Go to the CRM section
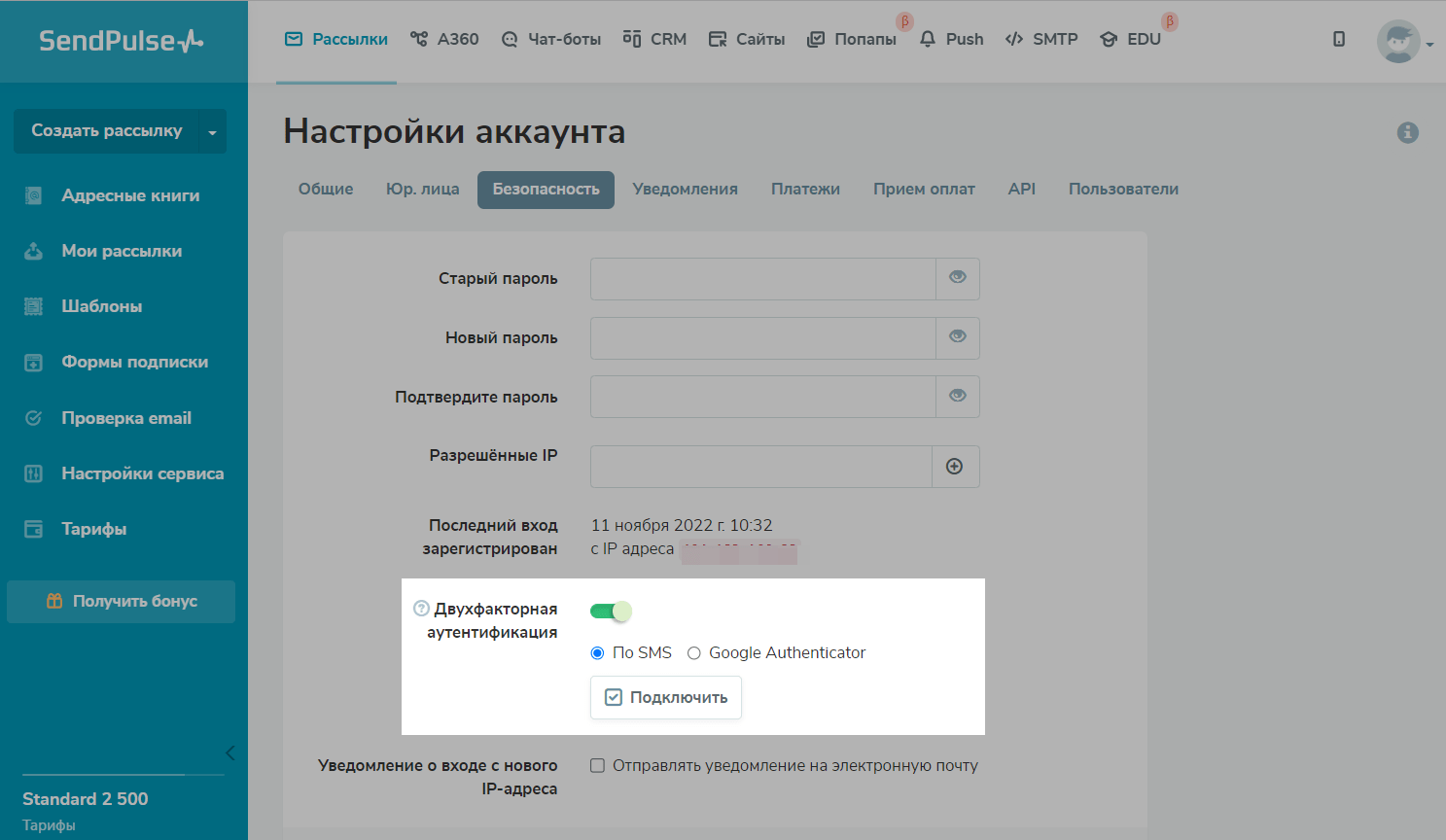 pyautogui.click(x=654, y=39)
